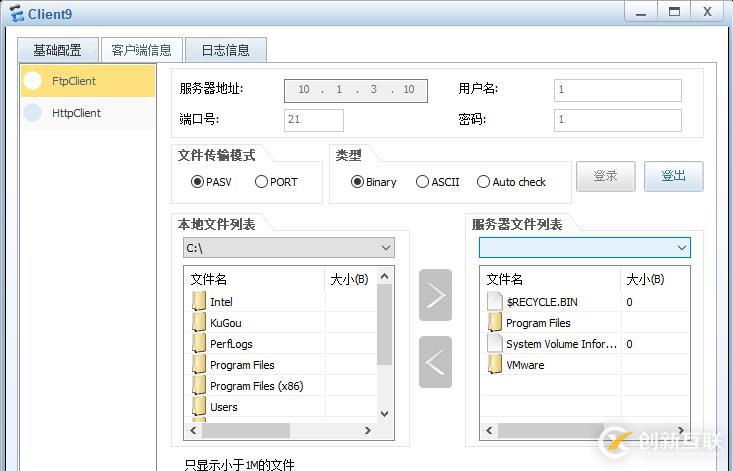The image size is (733, 471).
Task: Click server 文件名 column header
Action: (x=551, y=279)
